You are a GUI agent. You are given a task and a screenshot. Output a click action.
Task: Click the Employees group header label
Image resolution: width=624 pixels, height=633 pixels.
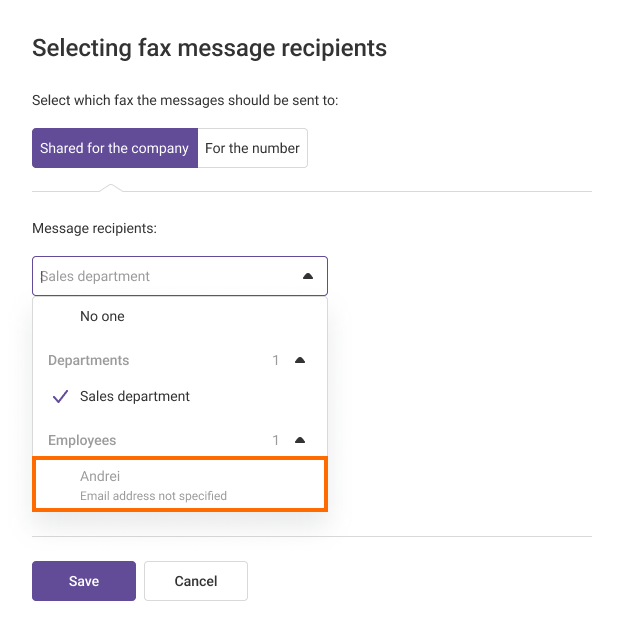click(x=82, y=440)
